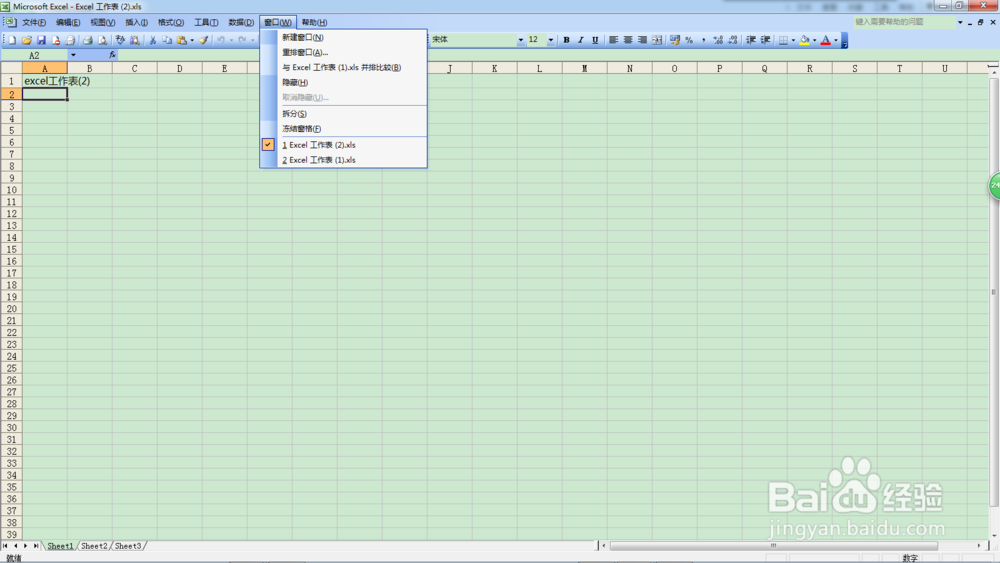Click the Merge and Center icon

pyautogui.click(x=657, y=40)
